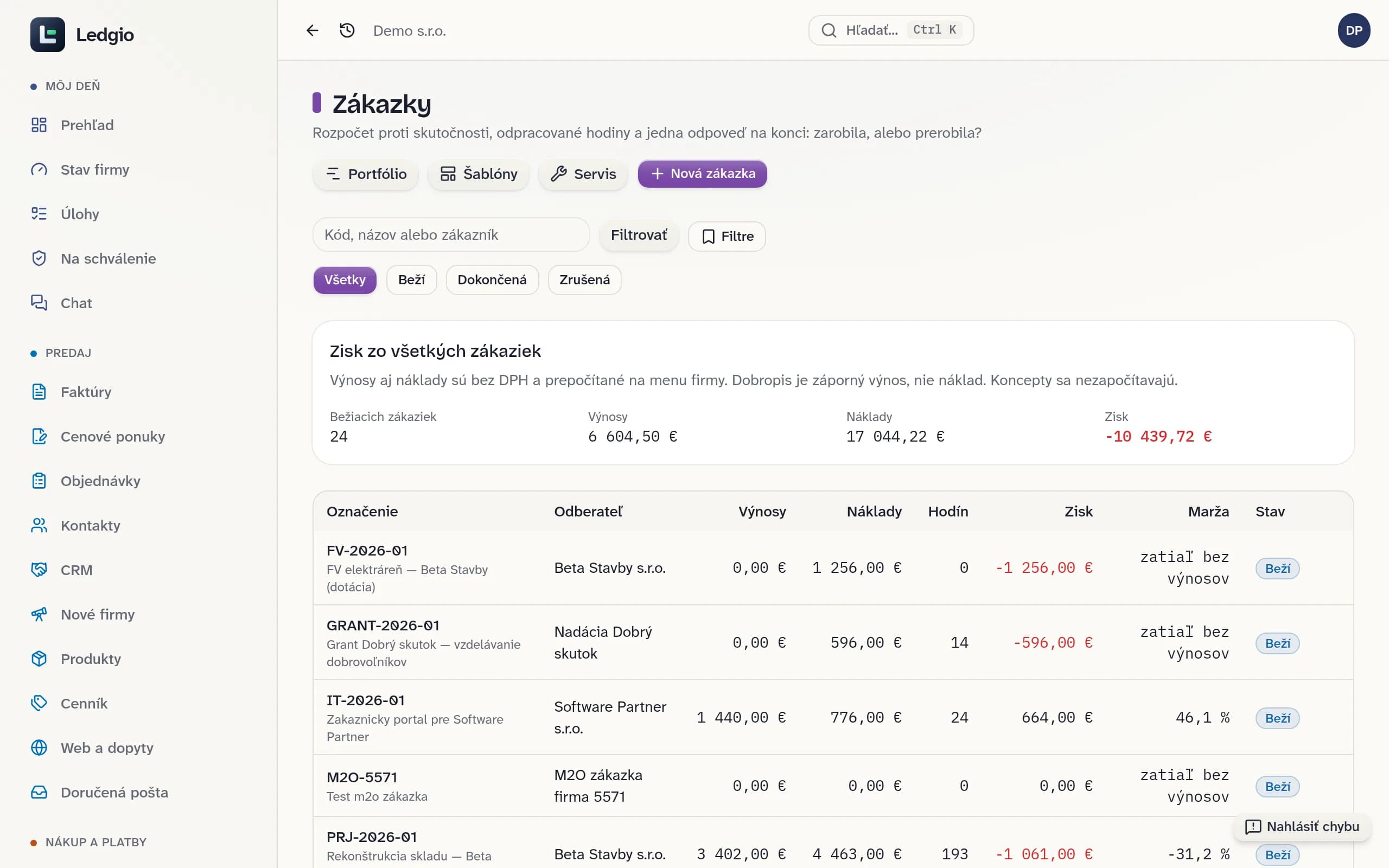Open Servis button
1389x868 pixels.
tap(583, 174)
